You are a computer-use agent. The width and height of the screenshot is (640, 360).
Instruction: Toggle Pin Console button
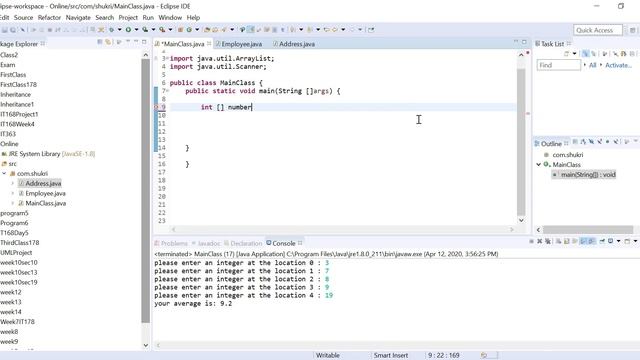tap(602, 241)
